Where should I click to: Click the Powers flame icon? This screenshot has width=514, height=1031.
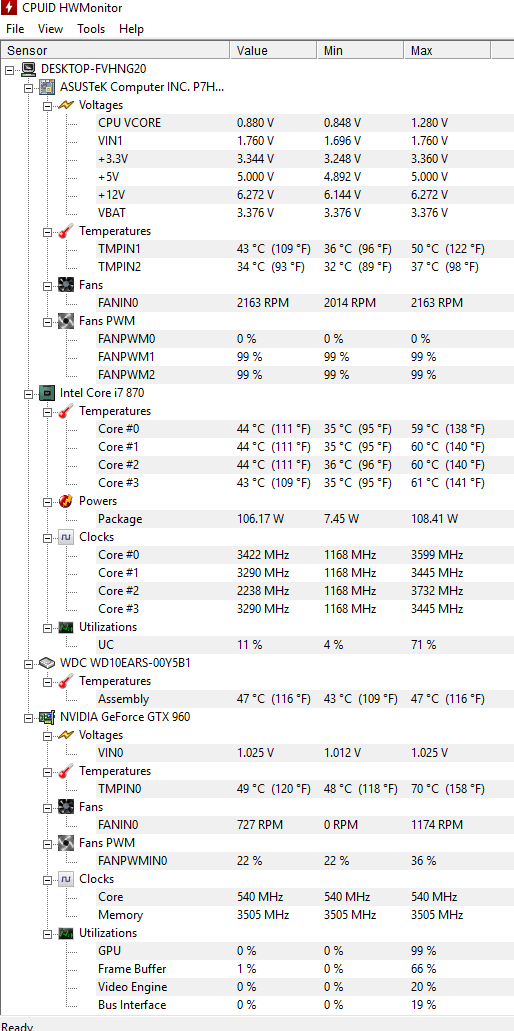[66, 500]
